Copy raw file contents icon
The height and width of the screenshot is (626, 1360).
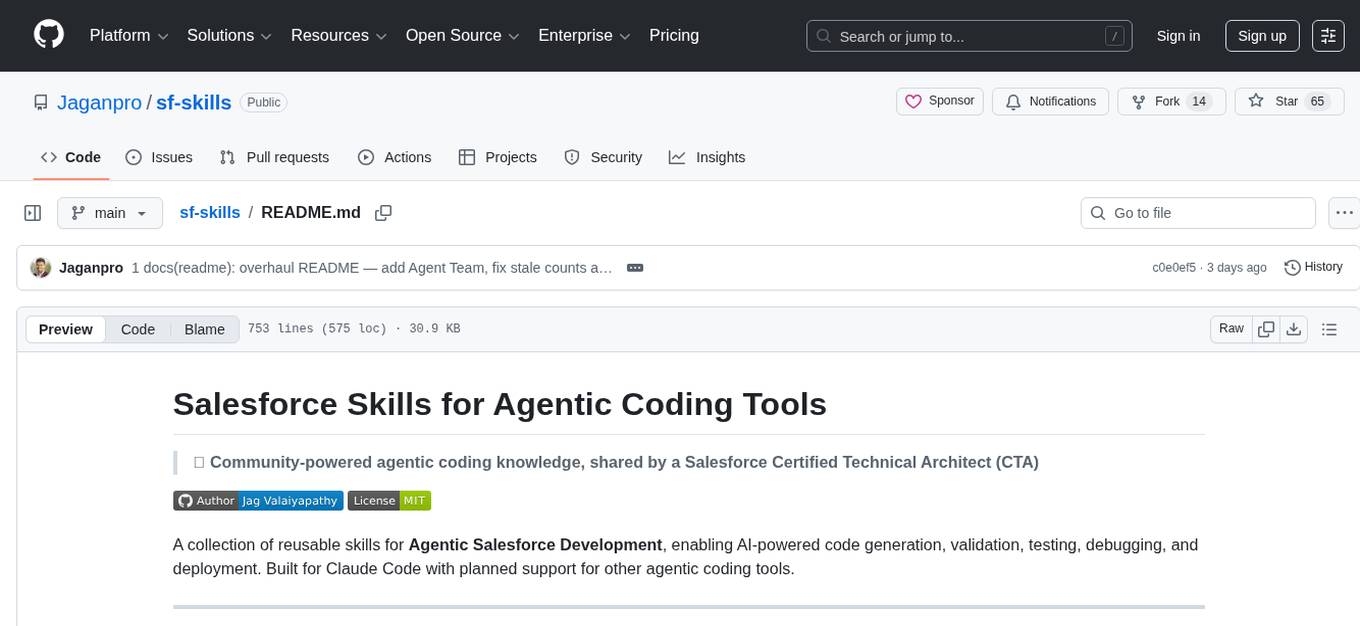(1266, 329)
